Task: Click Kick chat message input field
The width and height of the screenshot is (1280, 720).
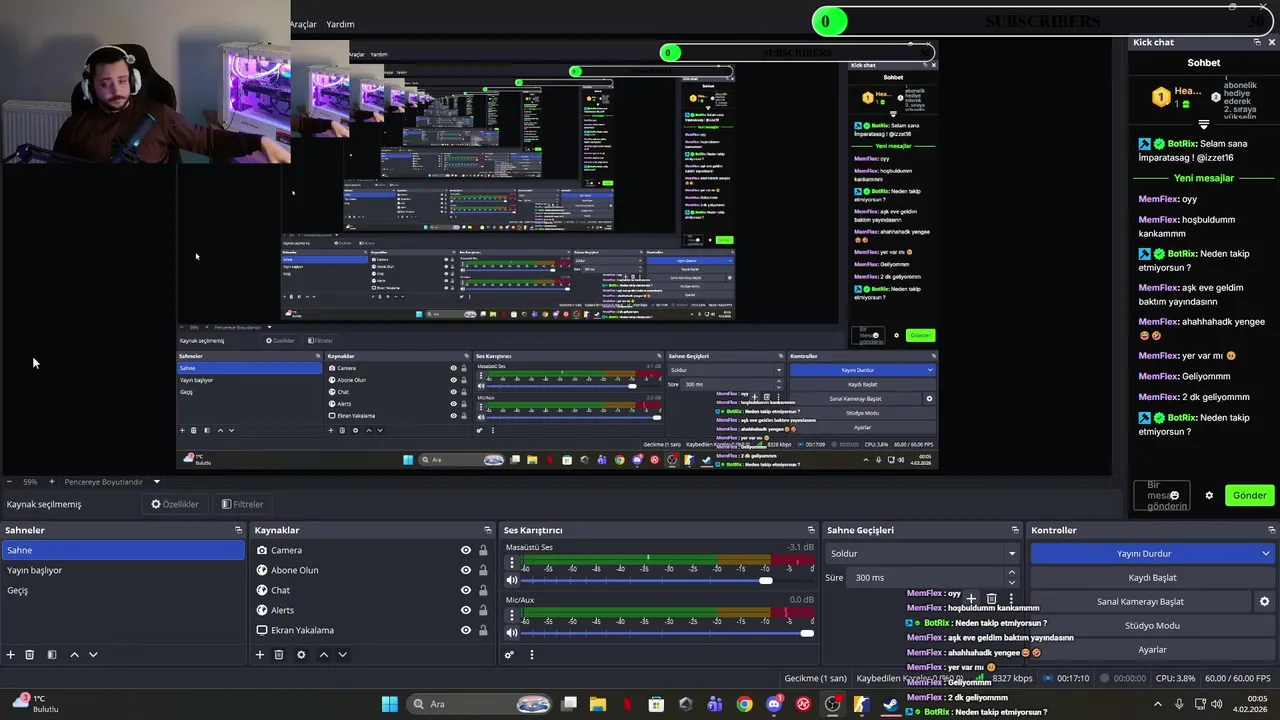Action: pyautogui.click(x=1162, y=495)
